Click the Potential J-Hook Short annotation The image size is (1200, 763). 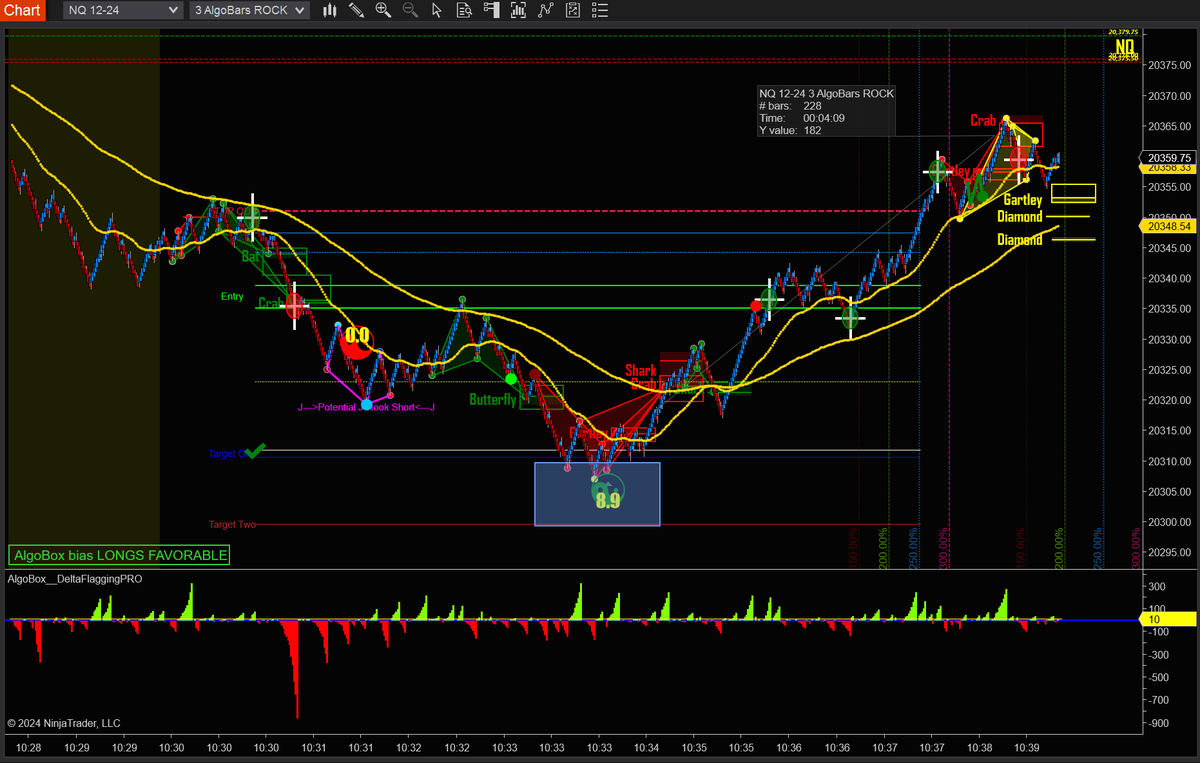(366, 408)
